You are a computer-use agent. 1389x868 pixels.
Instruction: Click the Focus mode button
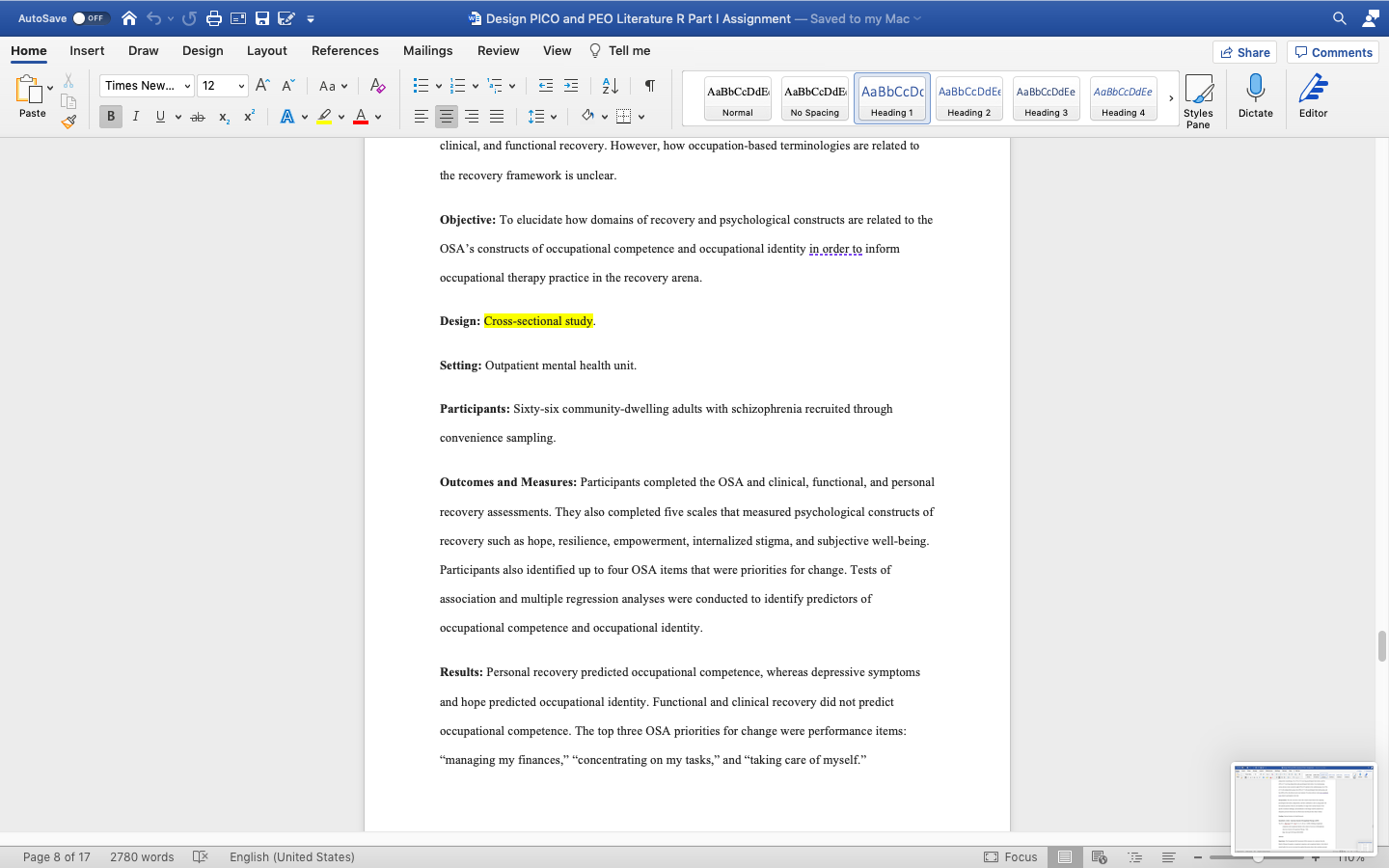click(x=1011, y=856)
